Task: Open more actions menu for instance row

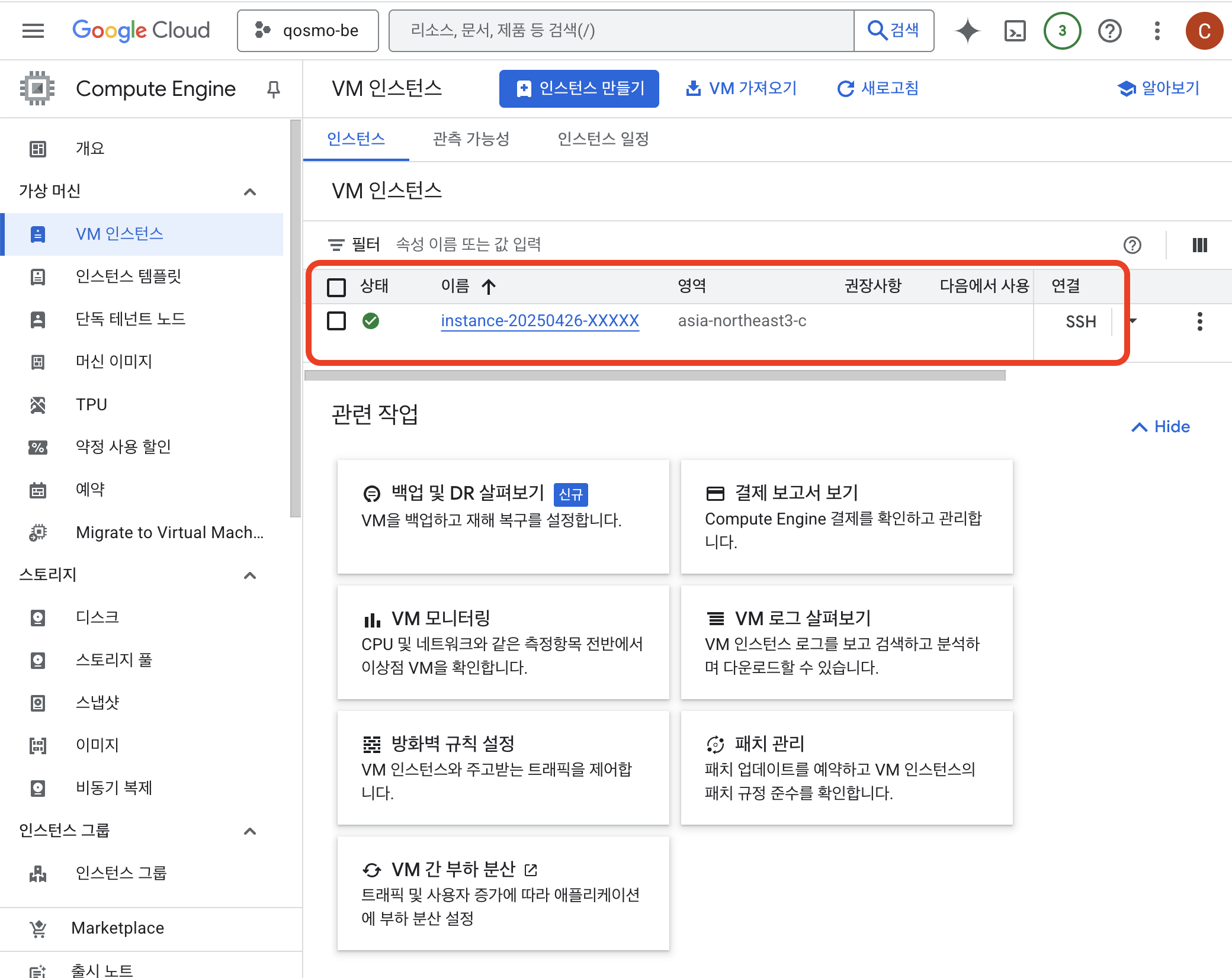Action: coord(1199,321)
